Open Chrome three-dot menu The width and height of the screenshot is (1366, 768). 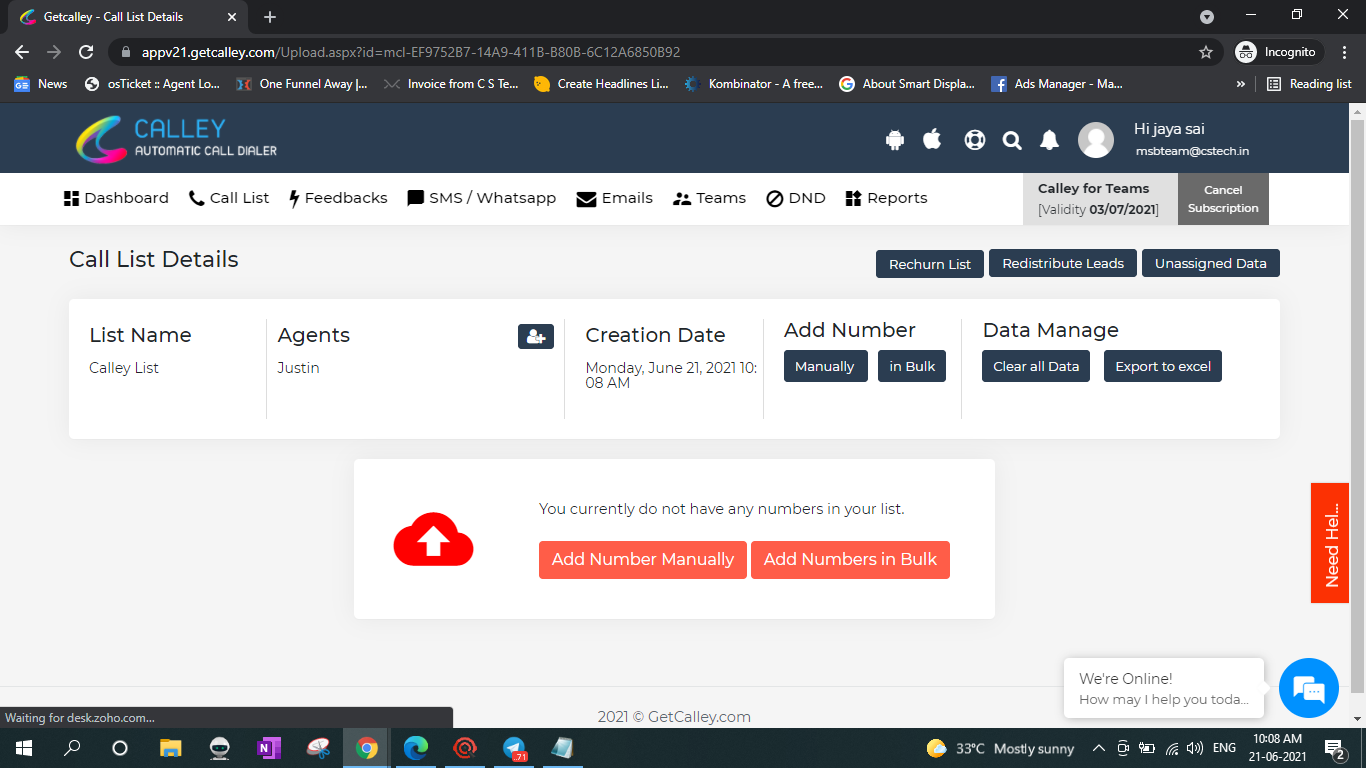(x=1344, y=52)
